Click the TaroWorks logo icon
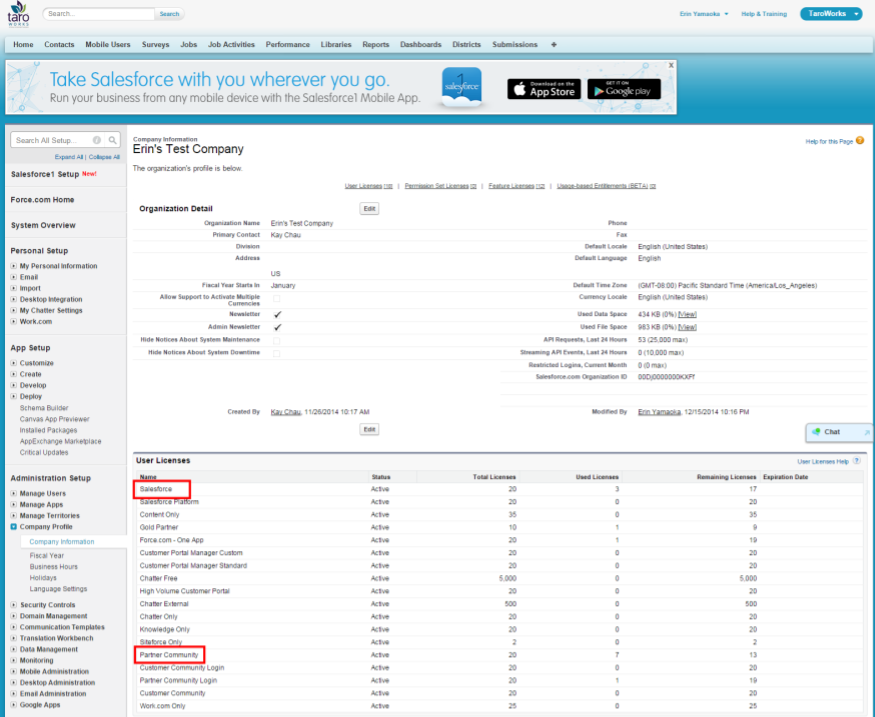The height and width of the screenshot is (717, 875). tap(18, 14)
